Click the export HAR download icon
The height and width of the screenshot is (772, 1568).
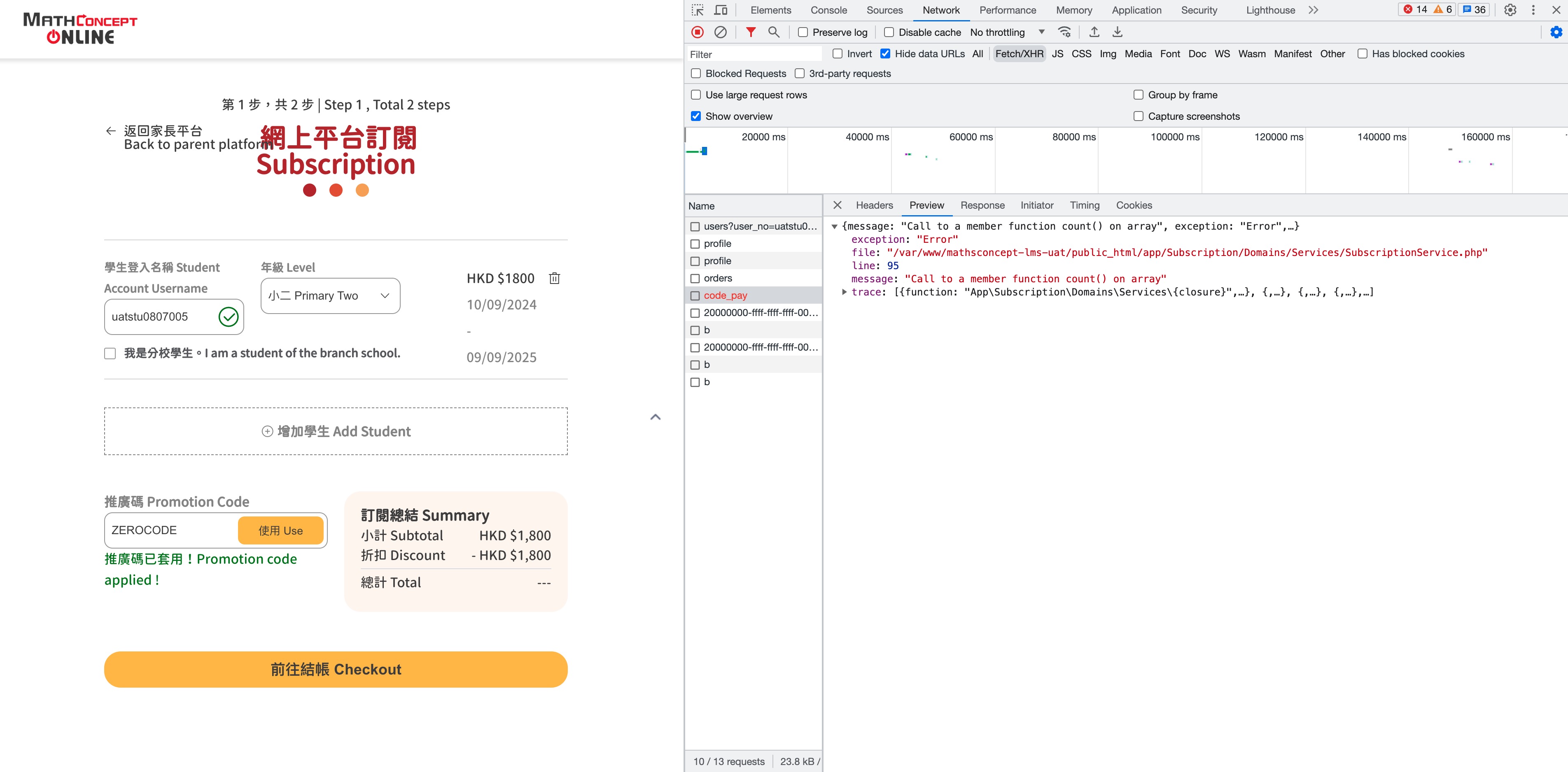click(x=1117, y=32)
